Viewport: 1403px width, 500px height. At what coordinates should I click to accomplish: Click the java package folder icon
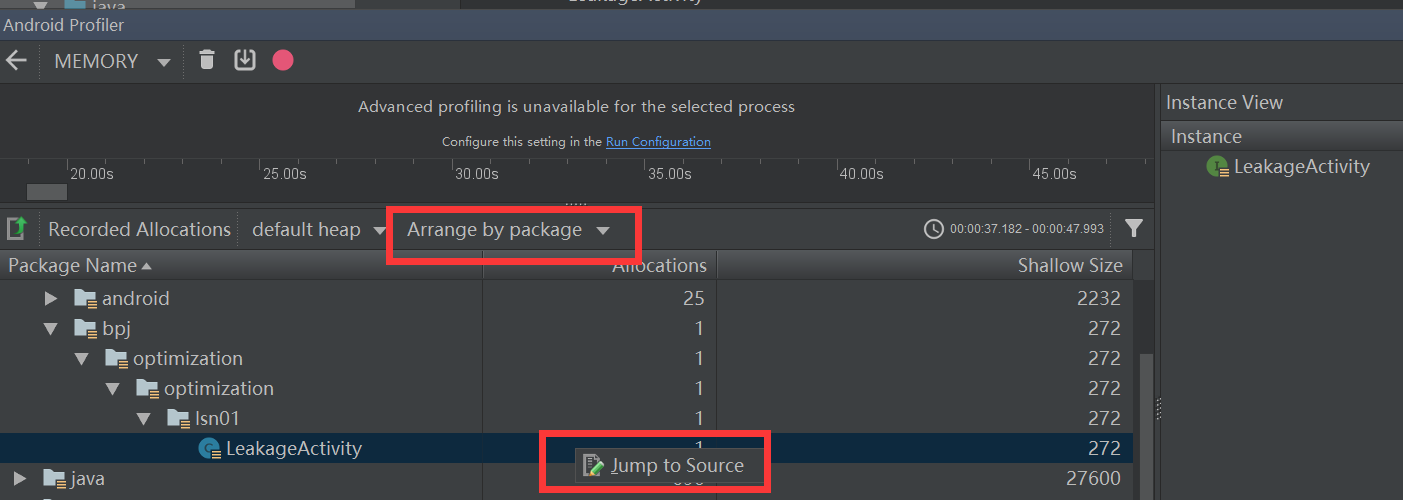pyautogui.click(x=54, y=478)
